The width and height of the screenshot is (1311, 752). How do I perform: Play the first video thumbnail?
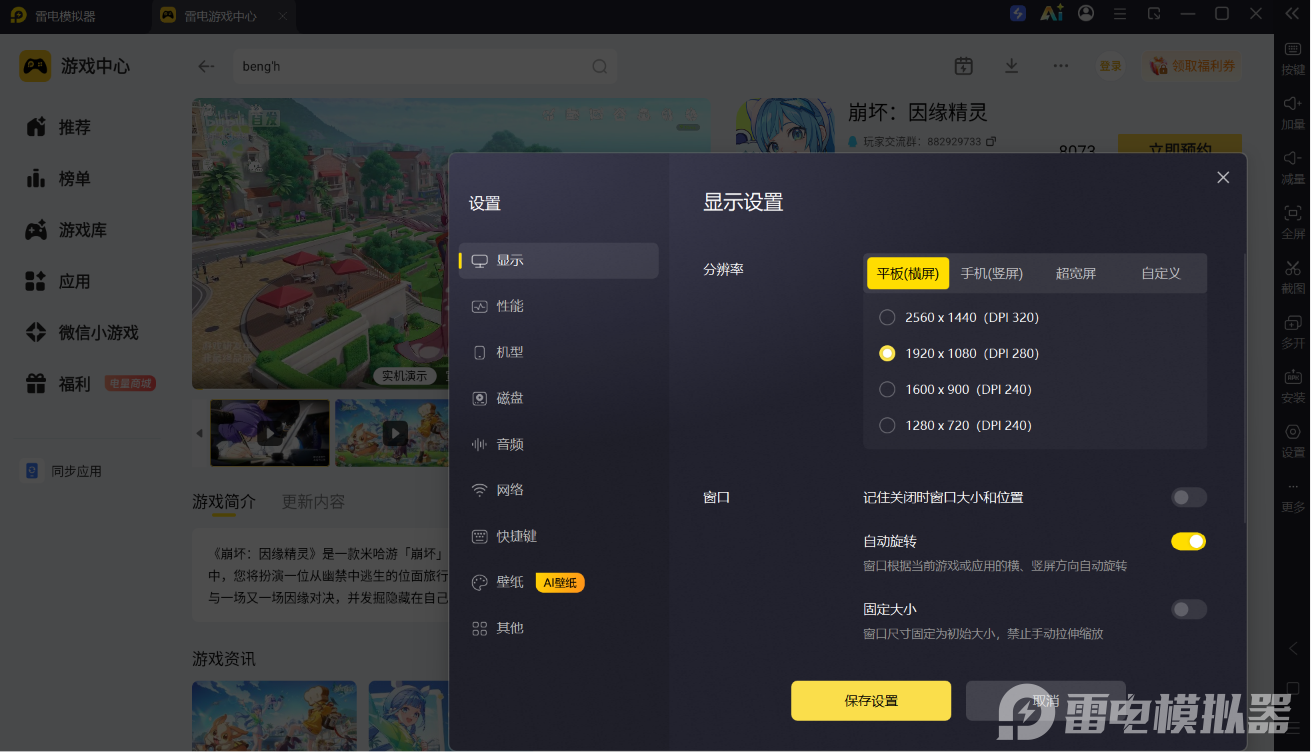pyautogui.click(x=270, y=433)
